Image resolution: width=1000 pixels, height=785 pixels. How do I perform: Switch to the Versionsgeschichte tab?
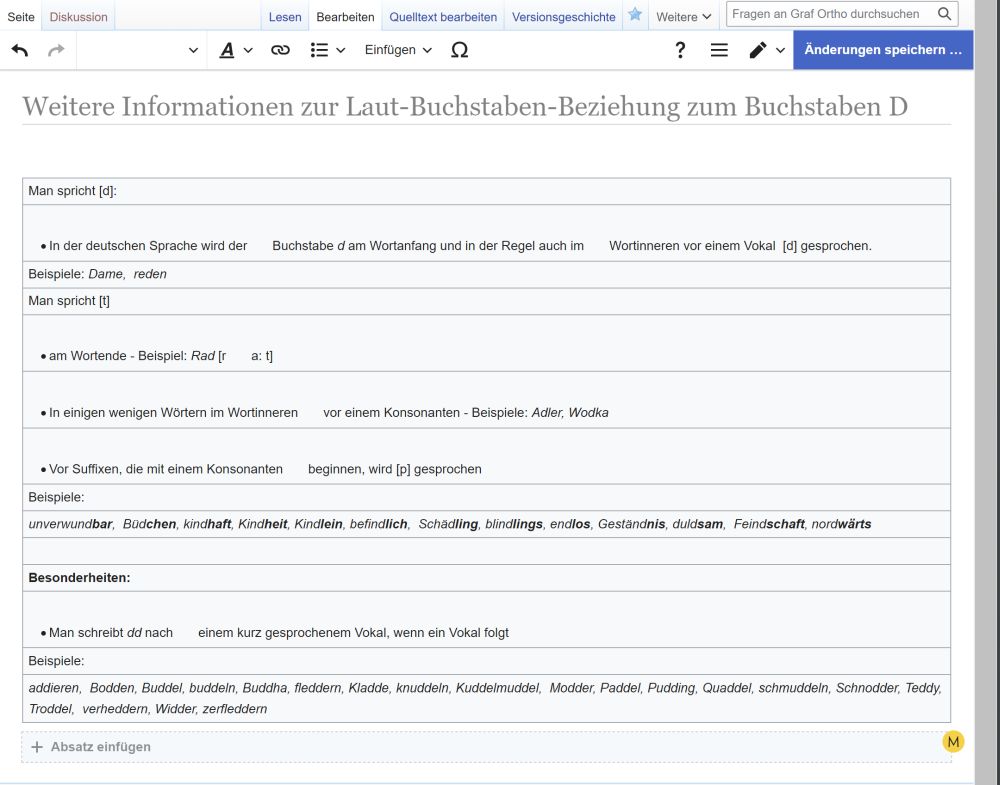tap(563, 17)
